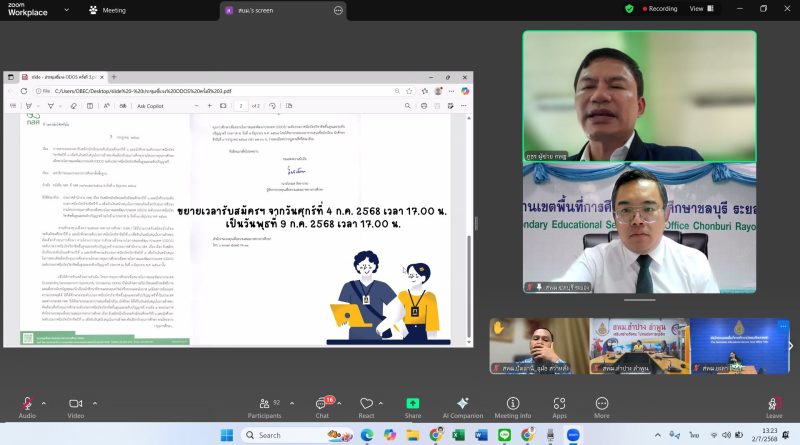
Task: Click the Recording status indicator
Action: pos(656,8)
